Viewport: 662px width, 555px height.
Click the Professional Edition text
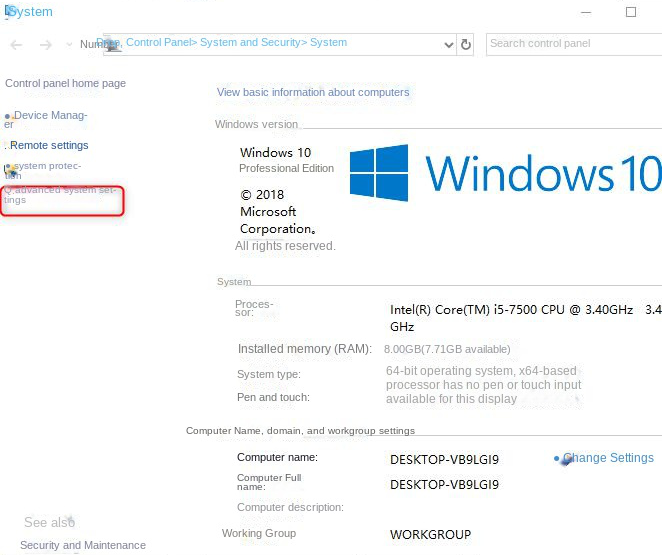pyautogui.click(x=286, y=168)
